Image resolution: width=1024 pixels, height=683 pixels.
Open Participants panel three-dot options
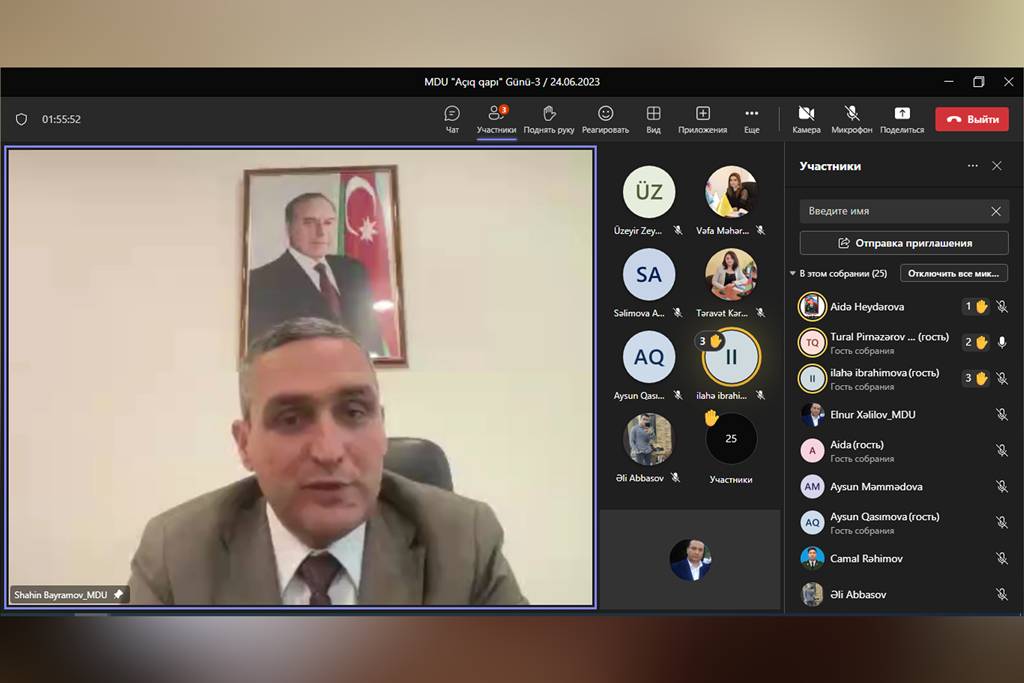point(972,166)
